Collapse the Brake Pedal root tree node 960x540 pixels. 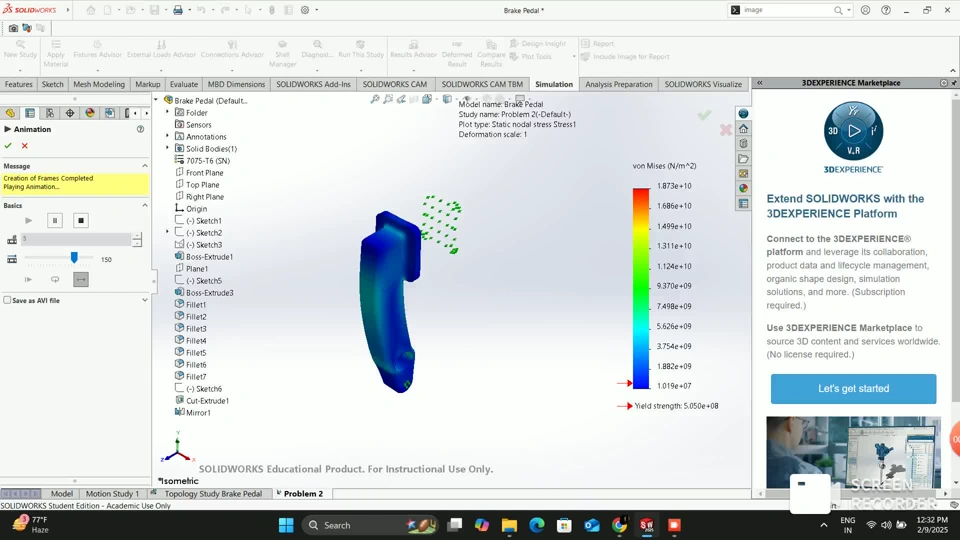[156, 100]
